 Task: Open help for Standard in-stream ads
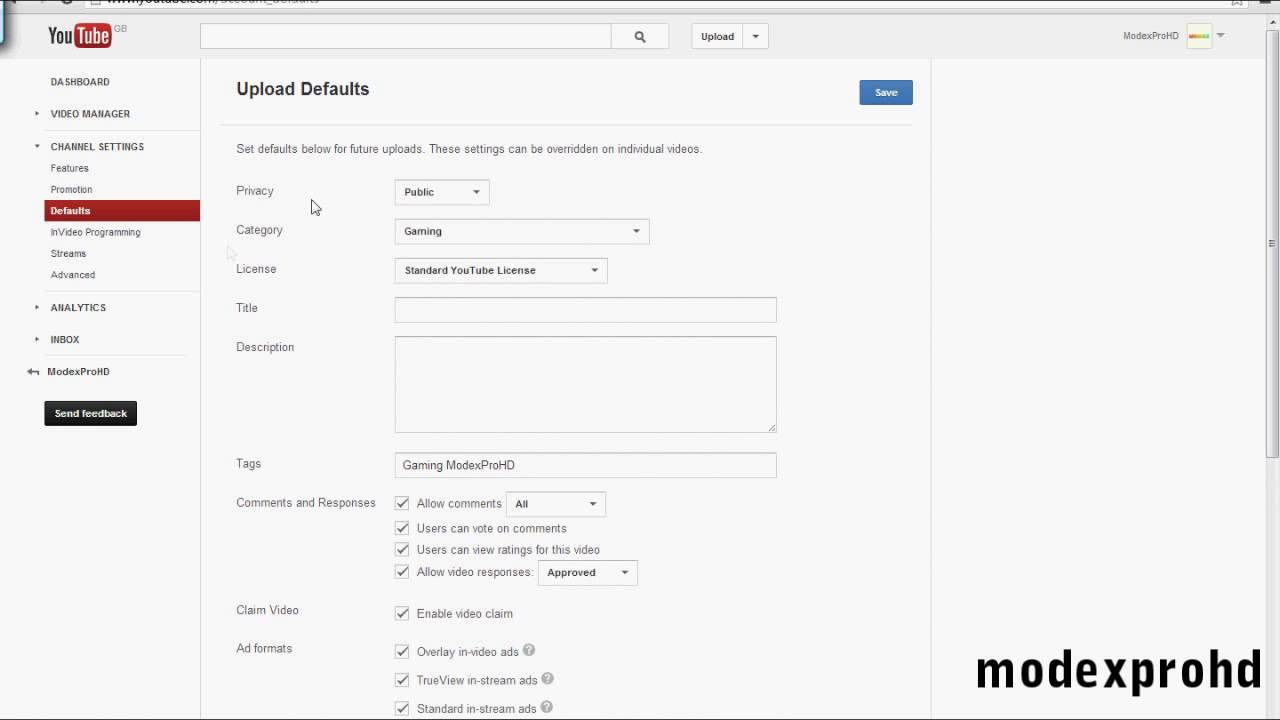coord(547,708)
